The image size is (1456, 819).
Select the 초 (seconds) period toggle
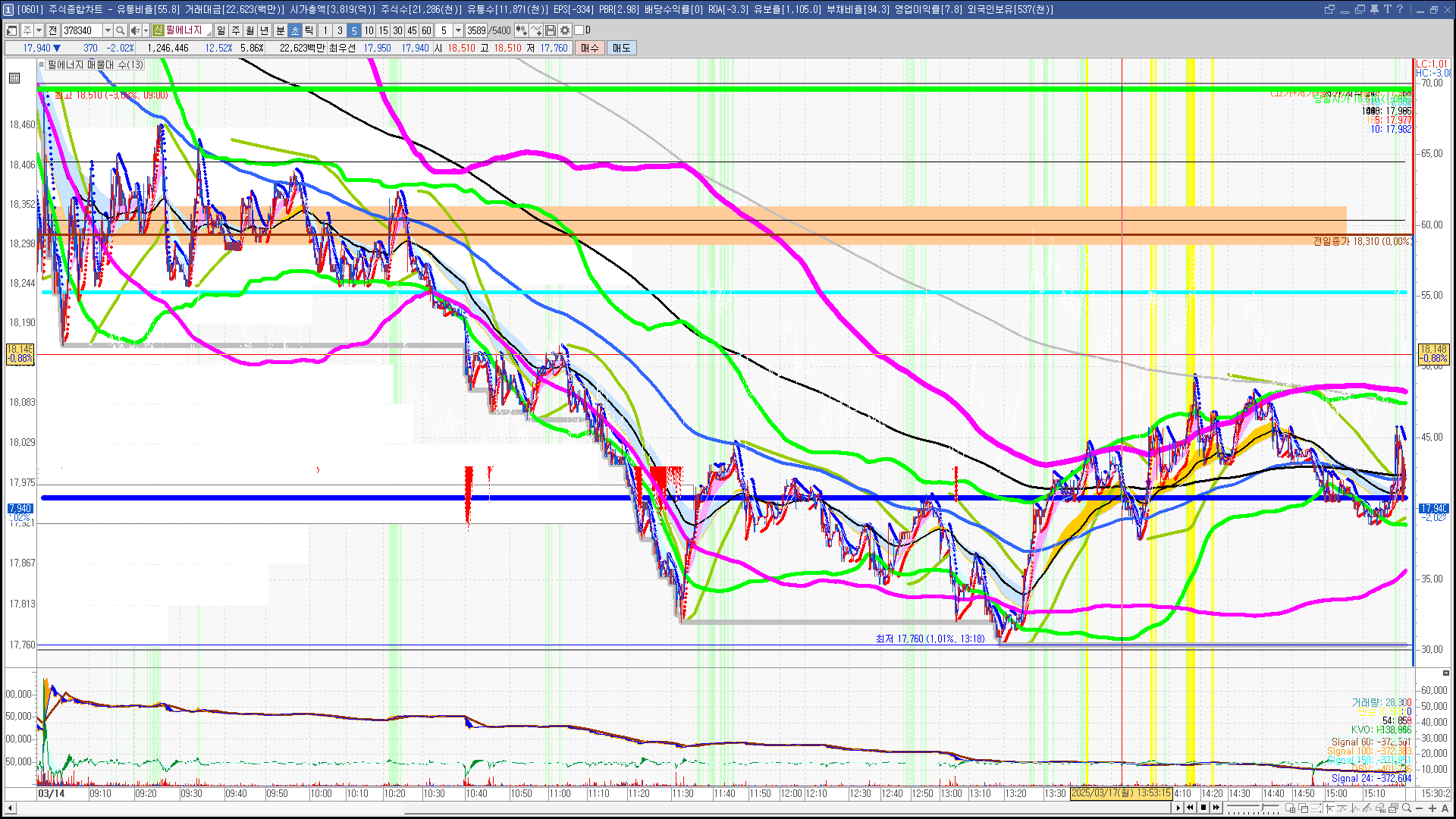pyautogui.click(x=295, y=30)
